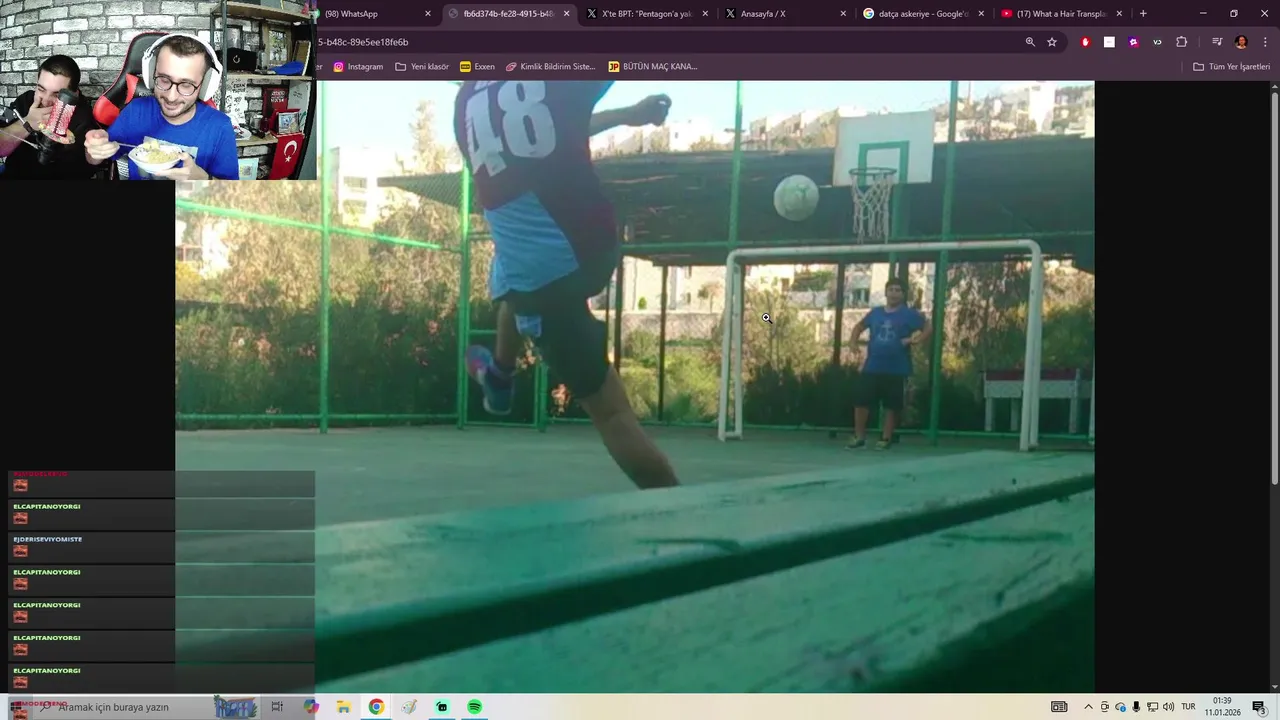Image resolution: width=1280 pixels, height=720 pixels.
Task: Open the Chrome profile avatar
Action: click(1241, 42)
